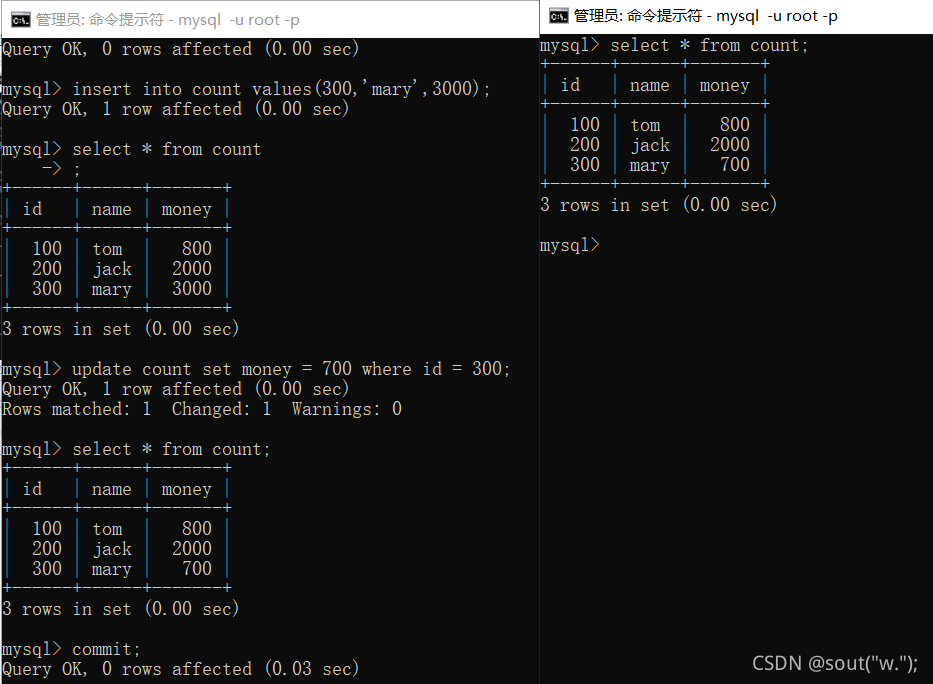
Task: Click the left window title text
Action: tap(168, 20)
